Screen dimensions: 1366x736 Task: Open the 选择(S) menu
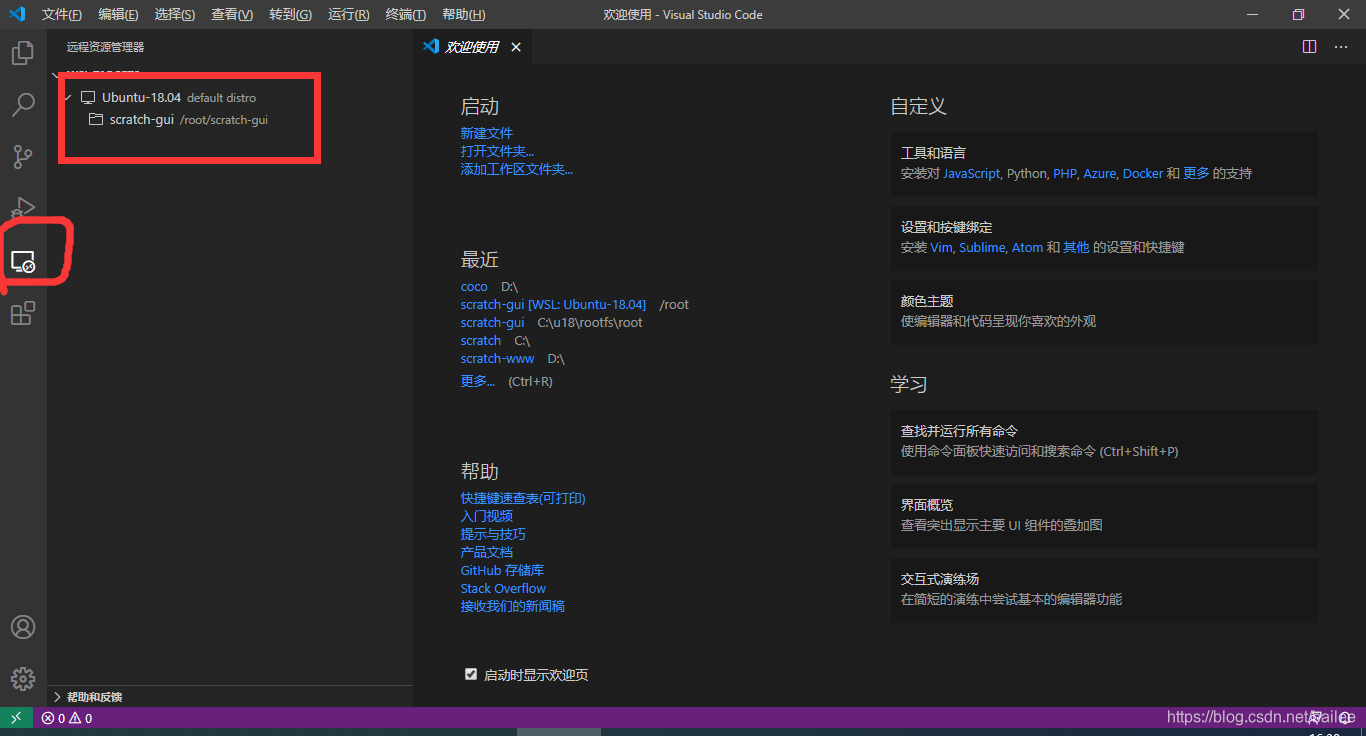(175, 15)
